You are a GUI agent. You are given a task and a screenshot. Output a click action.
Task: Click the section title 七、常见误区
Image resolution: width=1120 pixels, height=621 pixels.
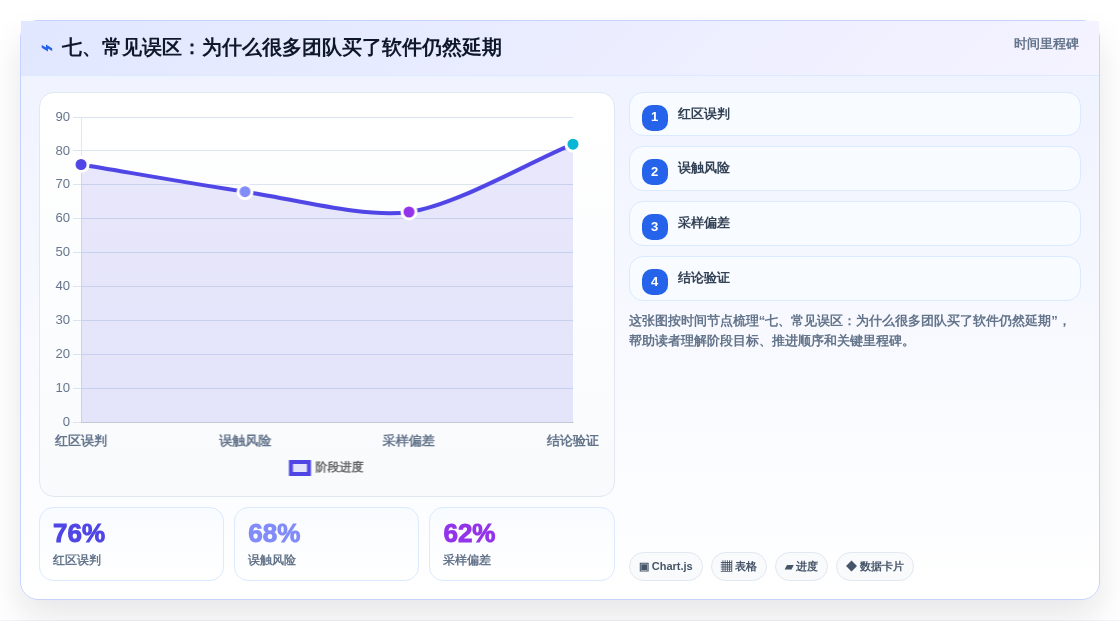pyautogui.click(x=281, y=48)
